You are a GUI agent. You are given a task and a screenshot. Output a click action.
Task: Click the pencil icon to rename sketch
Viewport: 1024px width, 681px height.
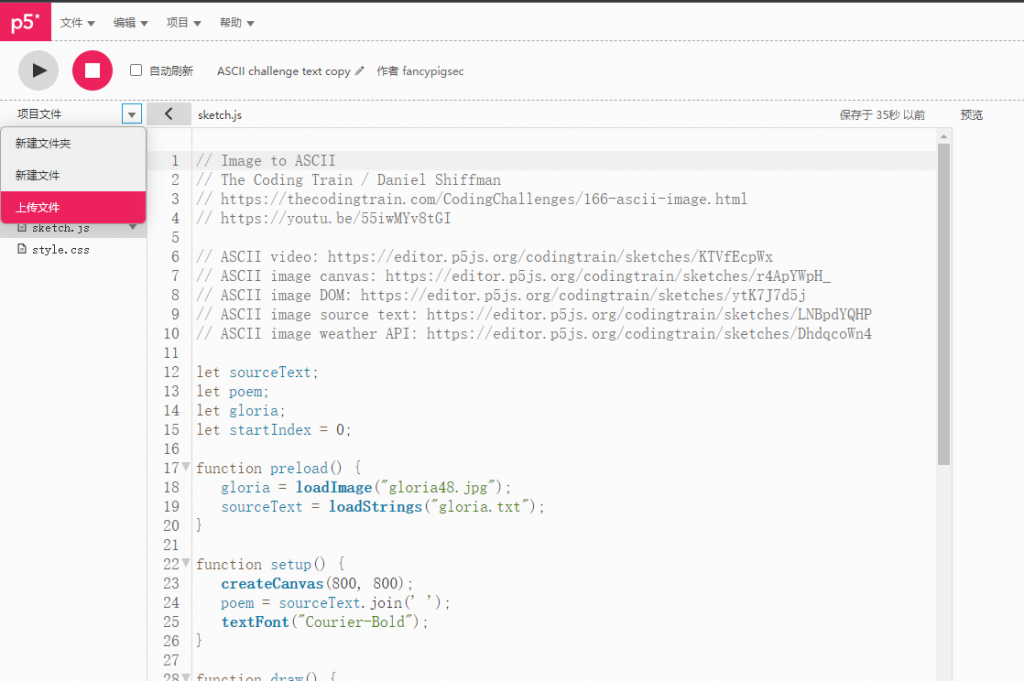[x=360, y=72]
